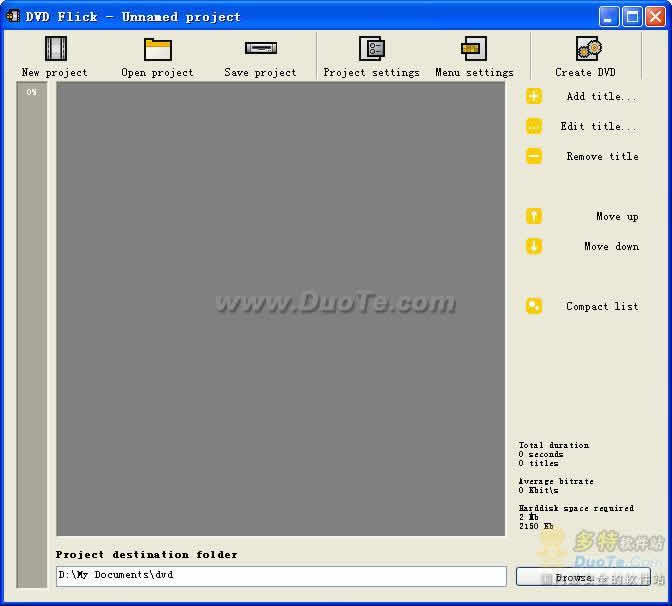The width and height of the screenshot is (672, 606).
Task: Click the '2 Mb' value
Action: [x=528, y=517]
